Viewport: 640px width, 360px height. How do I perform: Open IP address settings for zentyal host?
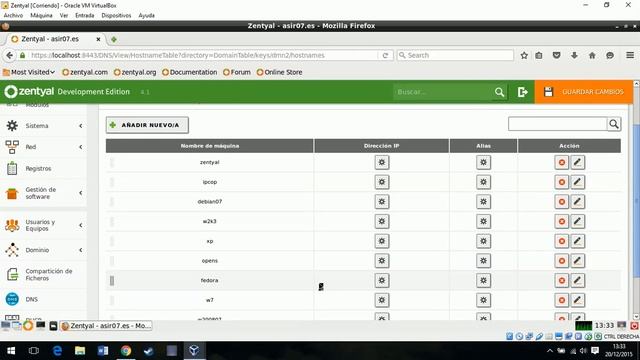(x=382, y=162)
